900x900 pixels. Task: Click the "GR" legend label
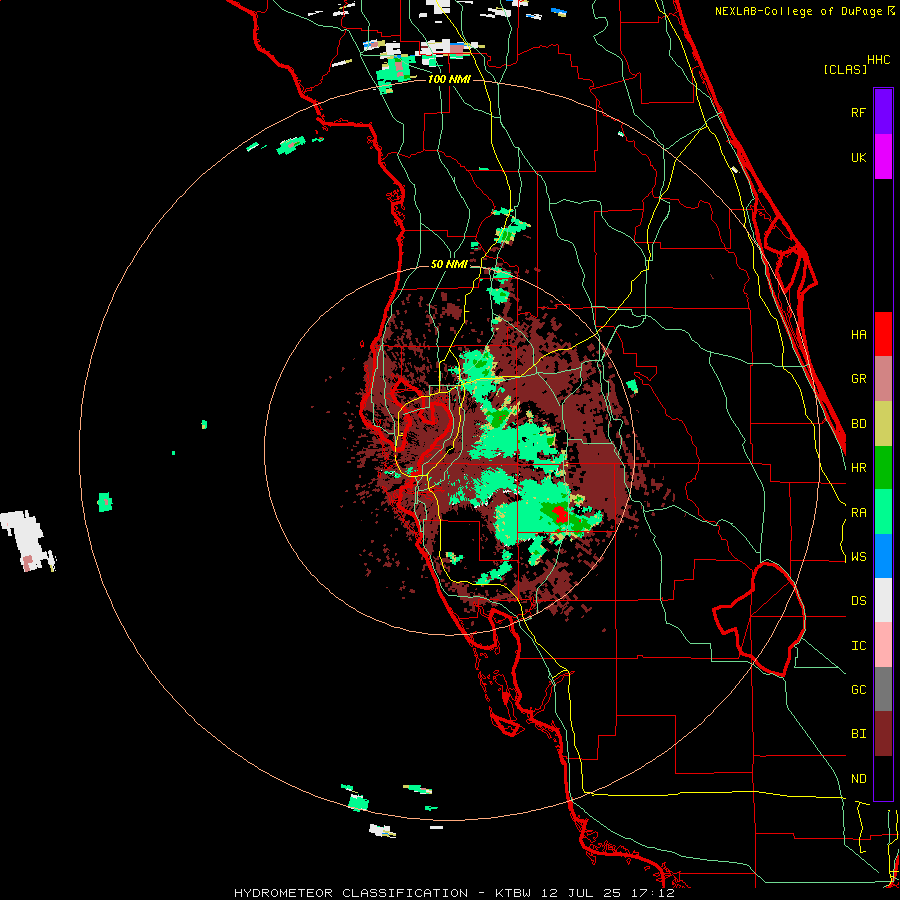coord(858,379)
